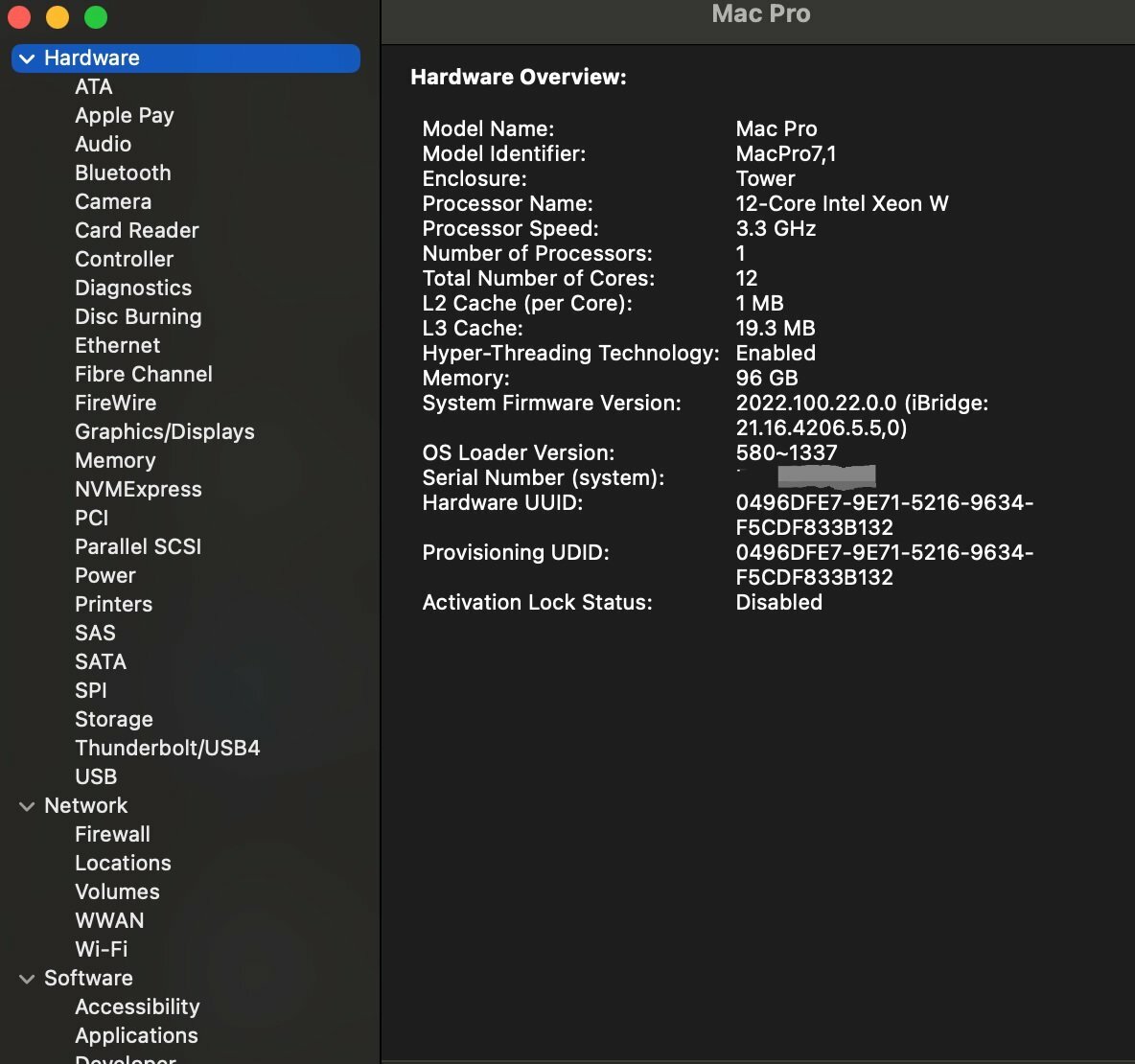Close the window with the red button

(x=19, y=16)
